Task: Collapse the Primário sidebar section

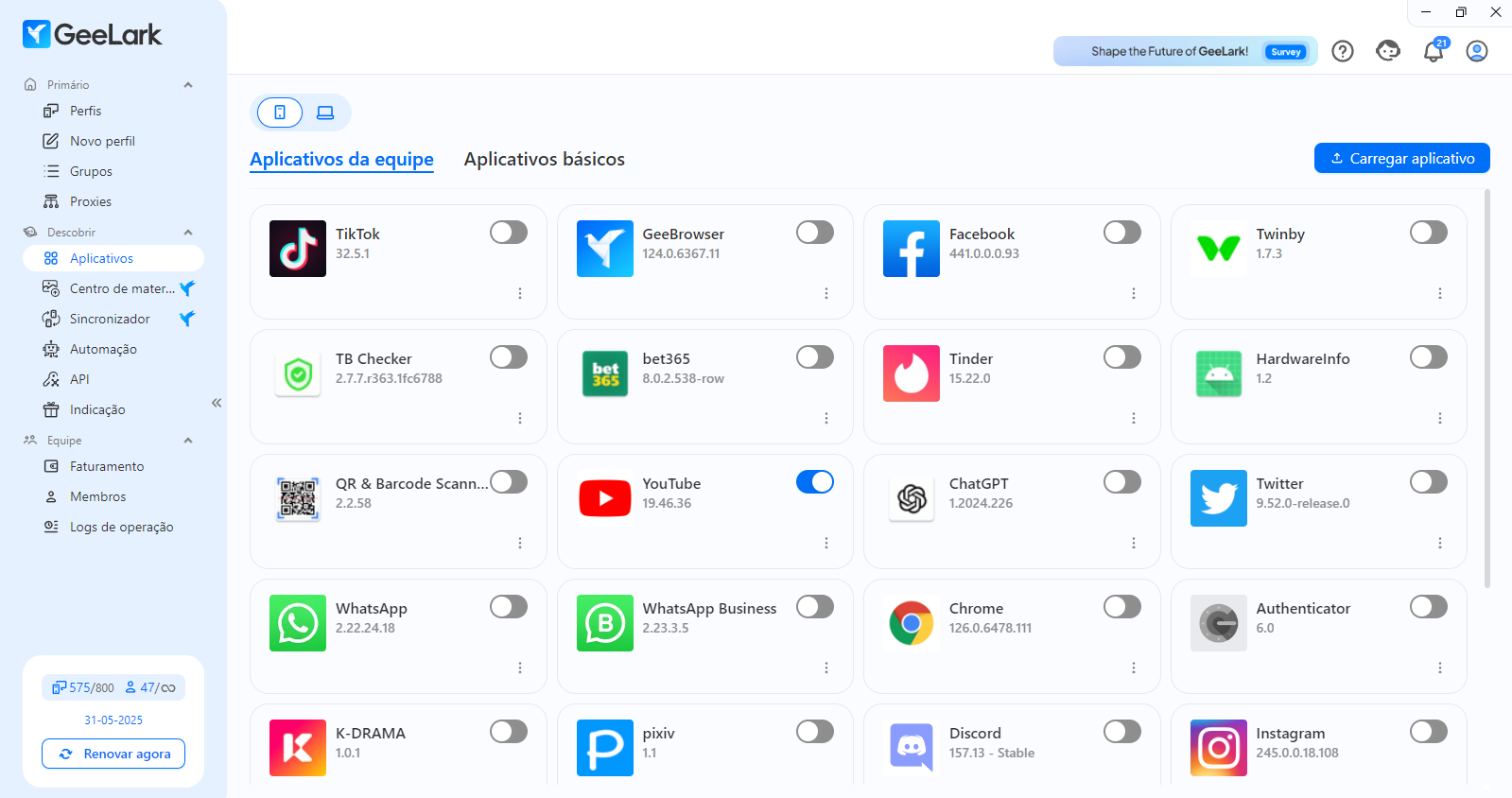Action: (188, 85)
